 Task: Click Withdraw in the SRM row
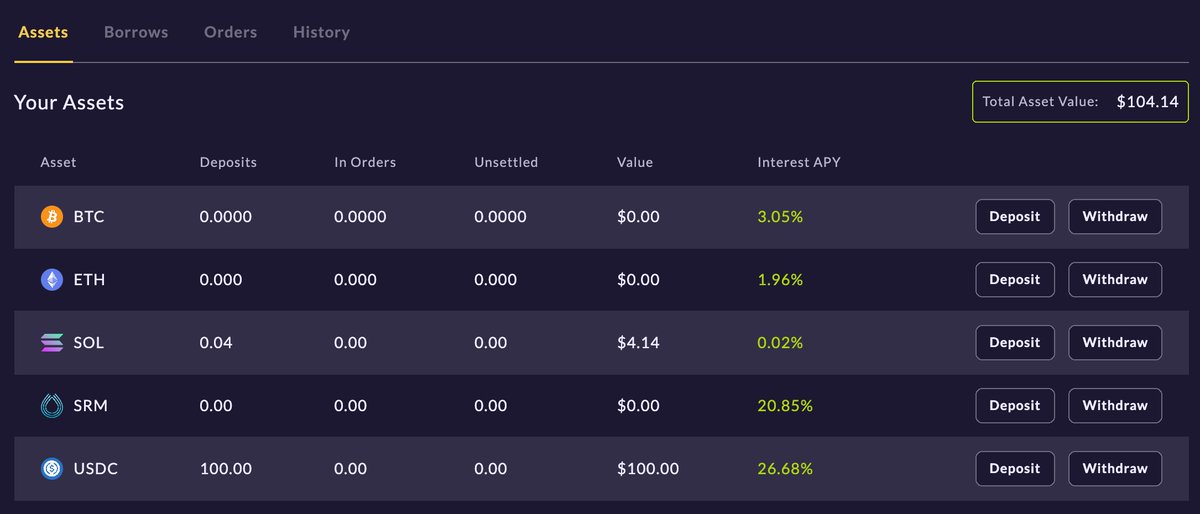pyautogui.click(x=1115, y=405)
